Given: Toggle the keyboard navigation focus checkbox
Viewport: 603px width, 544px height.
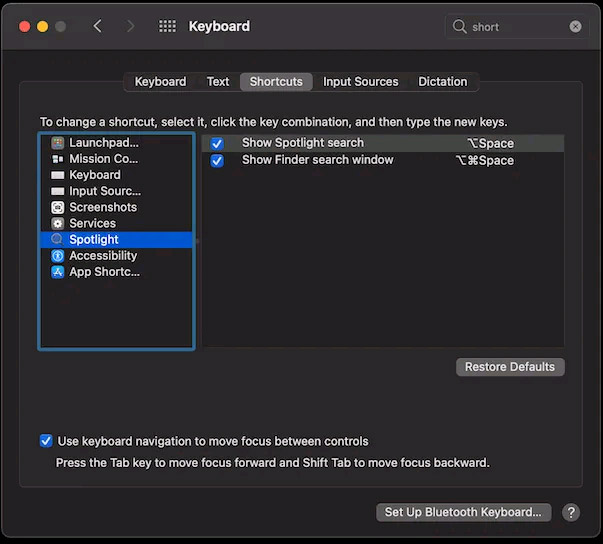Looking at the screenshot, I should (x=46, y=441).
